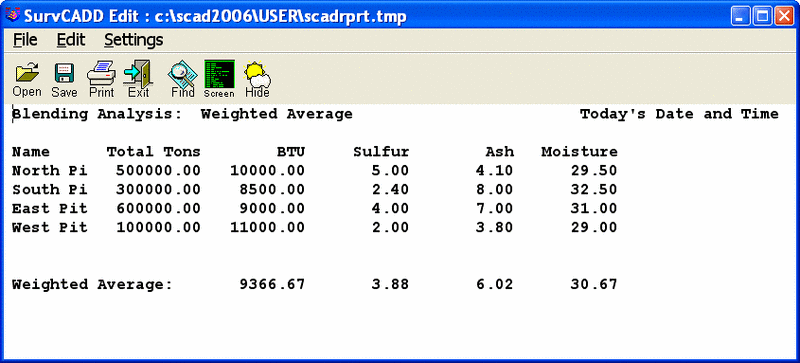Open the File menu
The height and width of the screenshot is (363, 800).
tap(25, 40)
